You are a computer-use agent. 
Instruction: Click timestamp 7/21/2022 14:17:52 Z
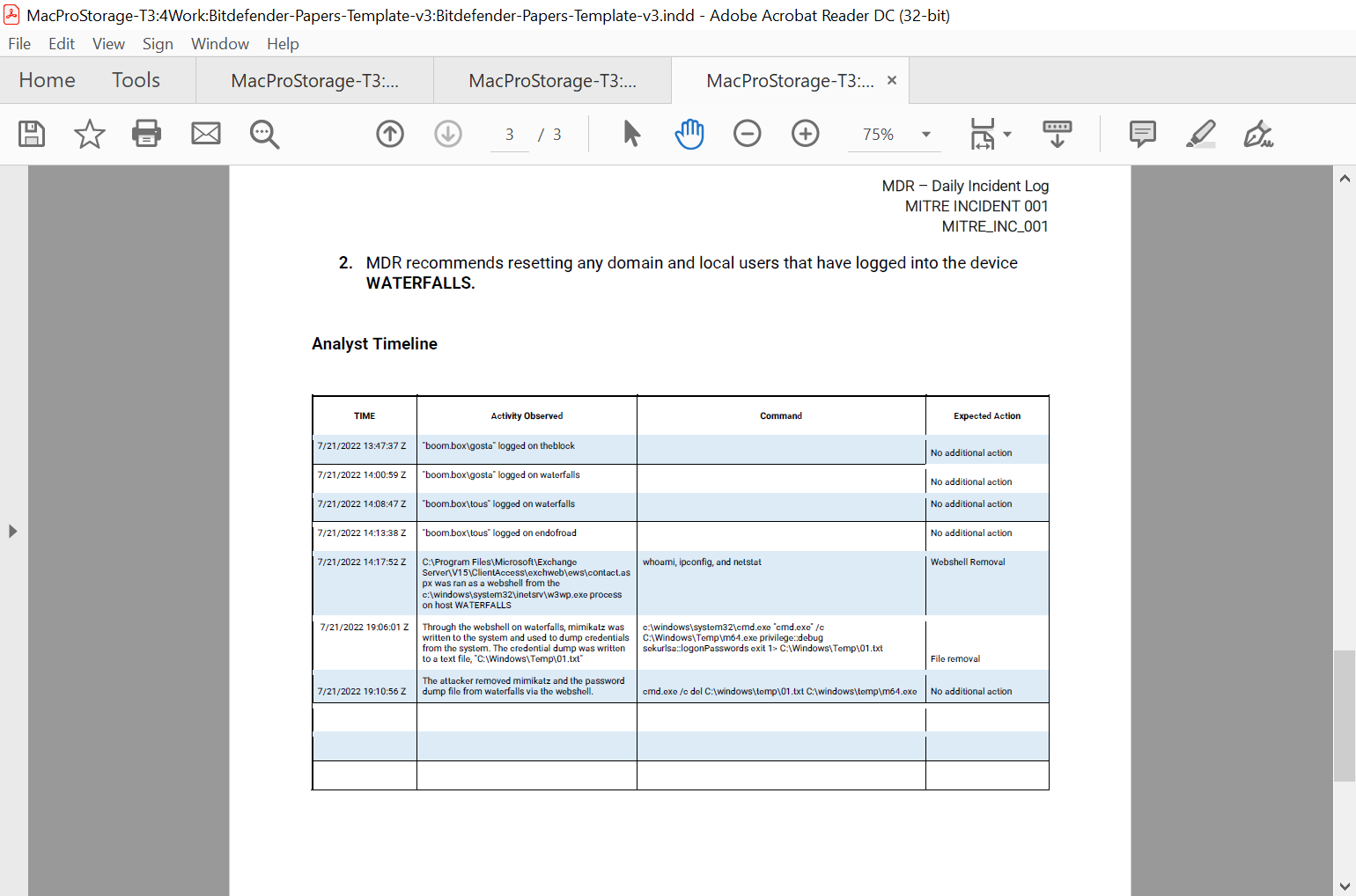point(362,562)
